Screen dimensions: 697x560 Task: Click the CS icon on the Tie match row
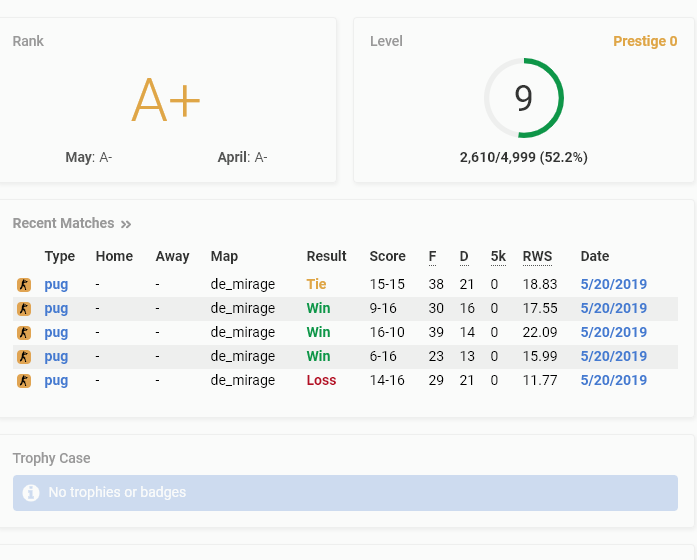coord(24,284)
